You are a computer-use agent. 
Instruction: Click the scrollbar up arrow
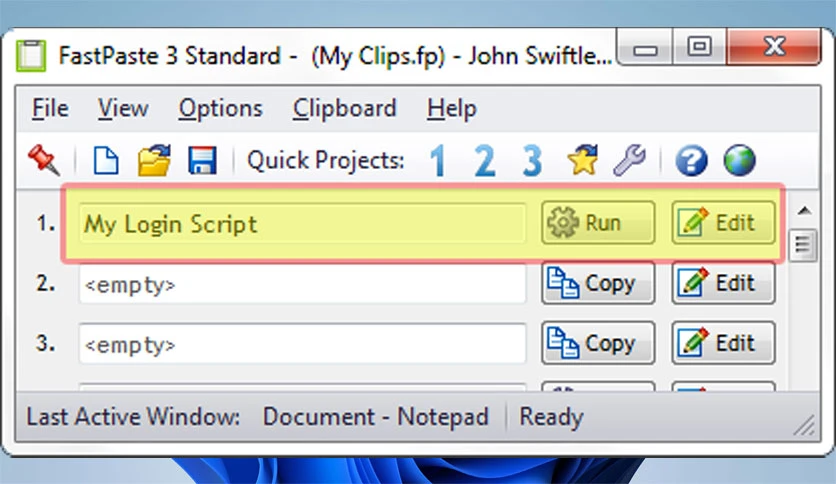[x=804, y=211]
